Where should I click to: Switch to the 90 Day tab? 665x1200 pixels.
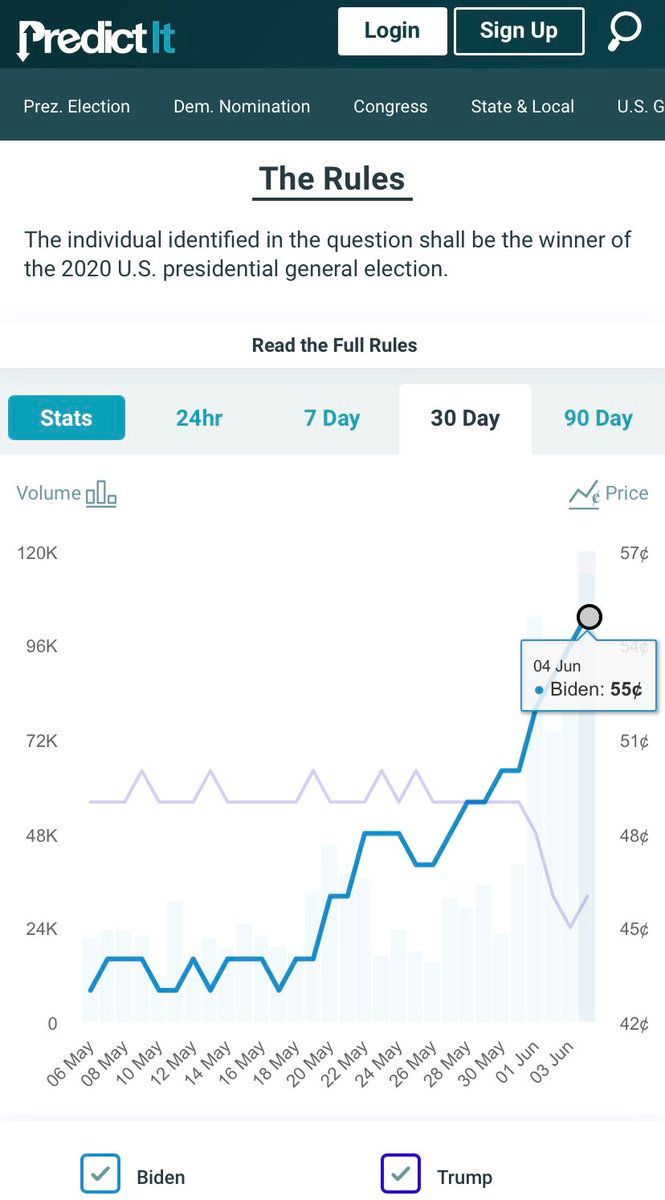click(x=598, y=418)
